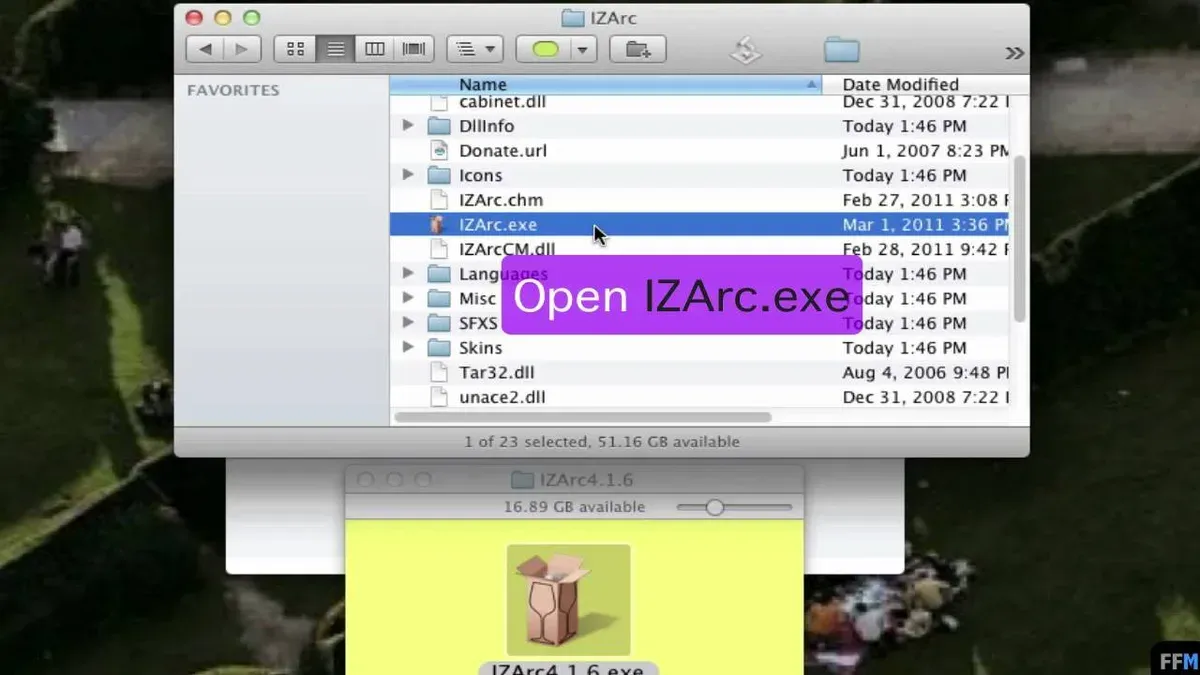This screenshot has height=675, width=1200.
Task: Click the New Folder toolbar icon
Action: [x=638, y=49]
